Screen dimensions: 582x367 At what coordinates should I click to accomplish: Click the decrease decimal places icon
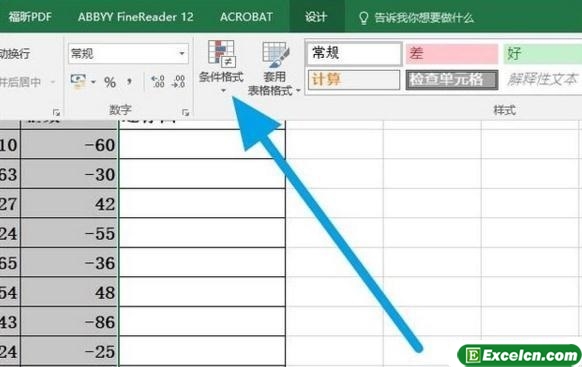point(179,82)
